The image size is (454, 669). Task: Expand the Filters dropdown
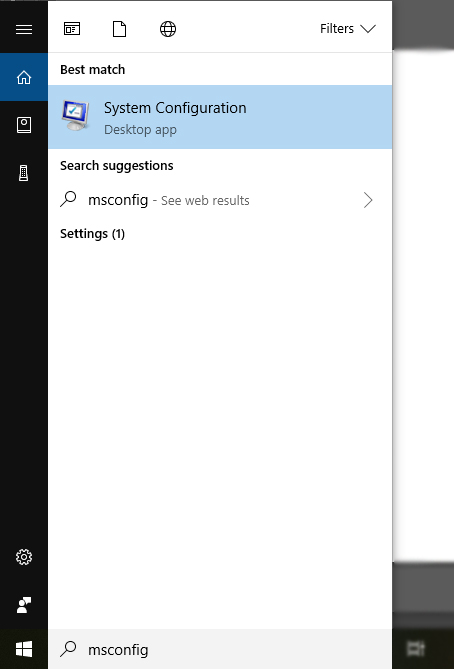pos(348,29)
